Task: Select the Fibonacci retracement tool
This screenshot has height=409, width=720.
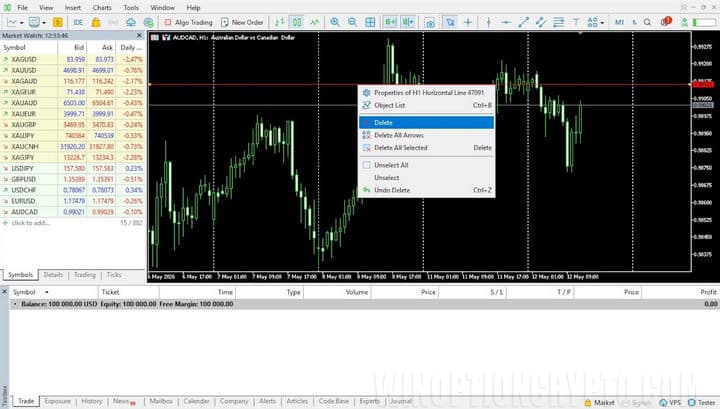Action: coord(558,22)
